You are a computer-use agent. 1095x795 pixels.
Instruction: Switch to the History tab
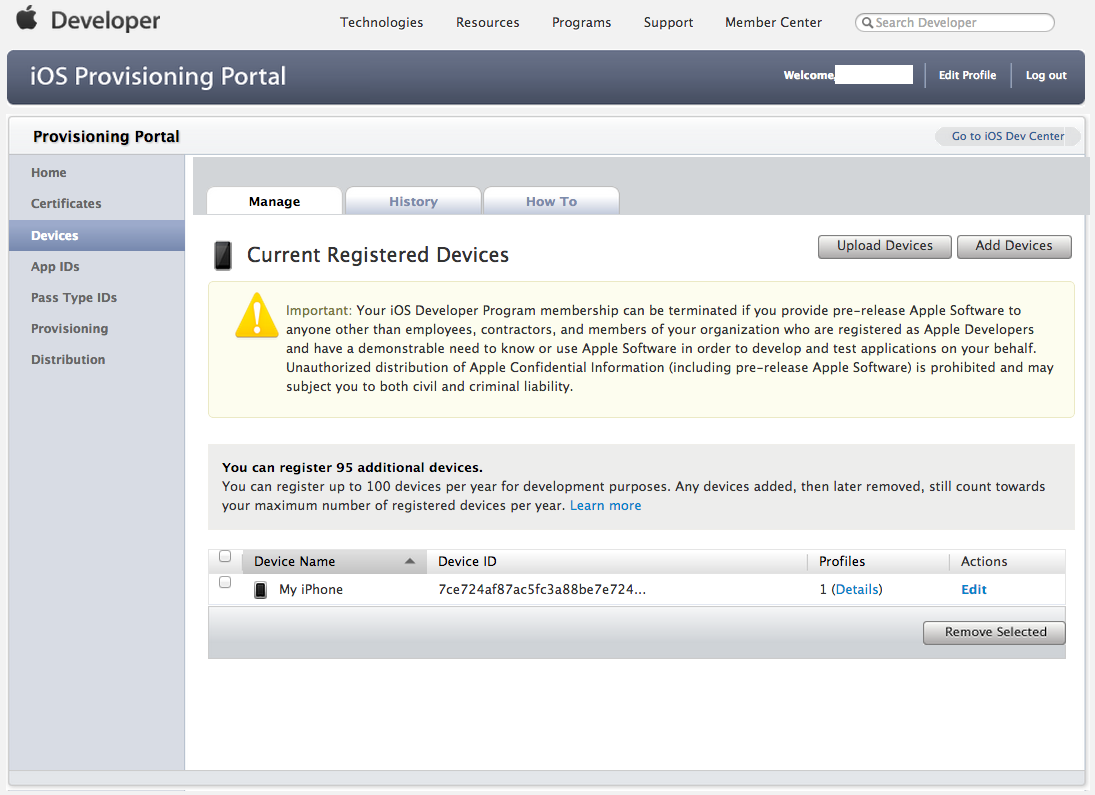pyautogui.click(x=413, y=201)
